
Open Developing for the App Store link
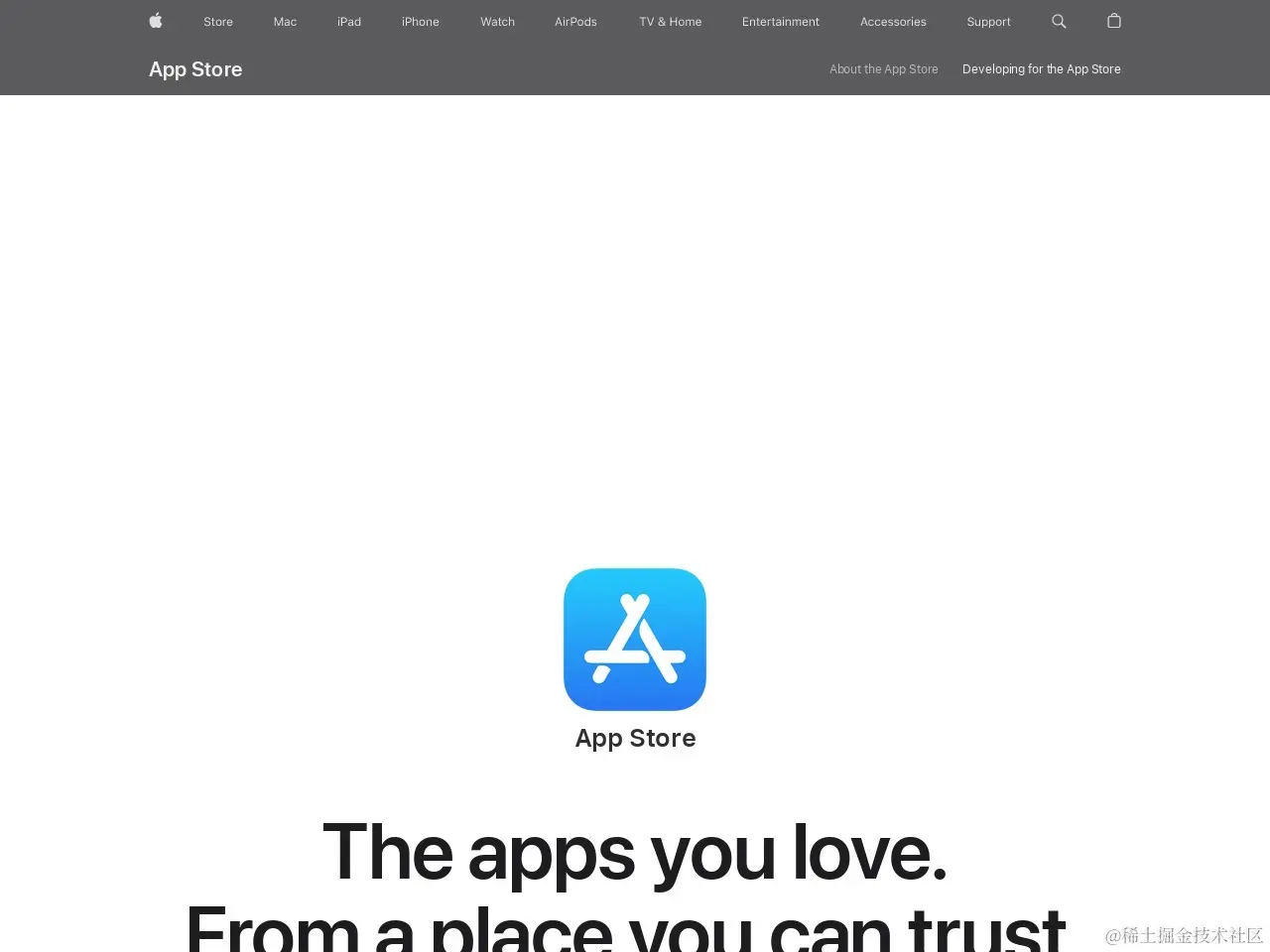pyautogui.click(x=1042, y=69)
